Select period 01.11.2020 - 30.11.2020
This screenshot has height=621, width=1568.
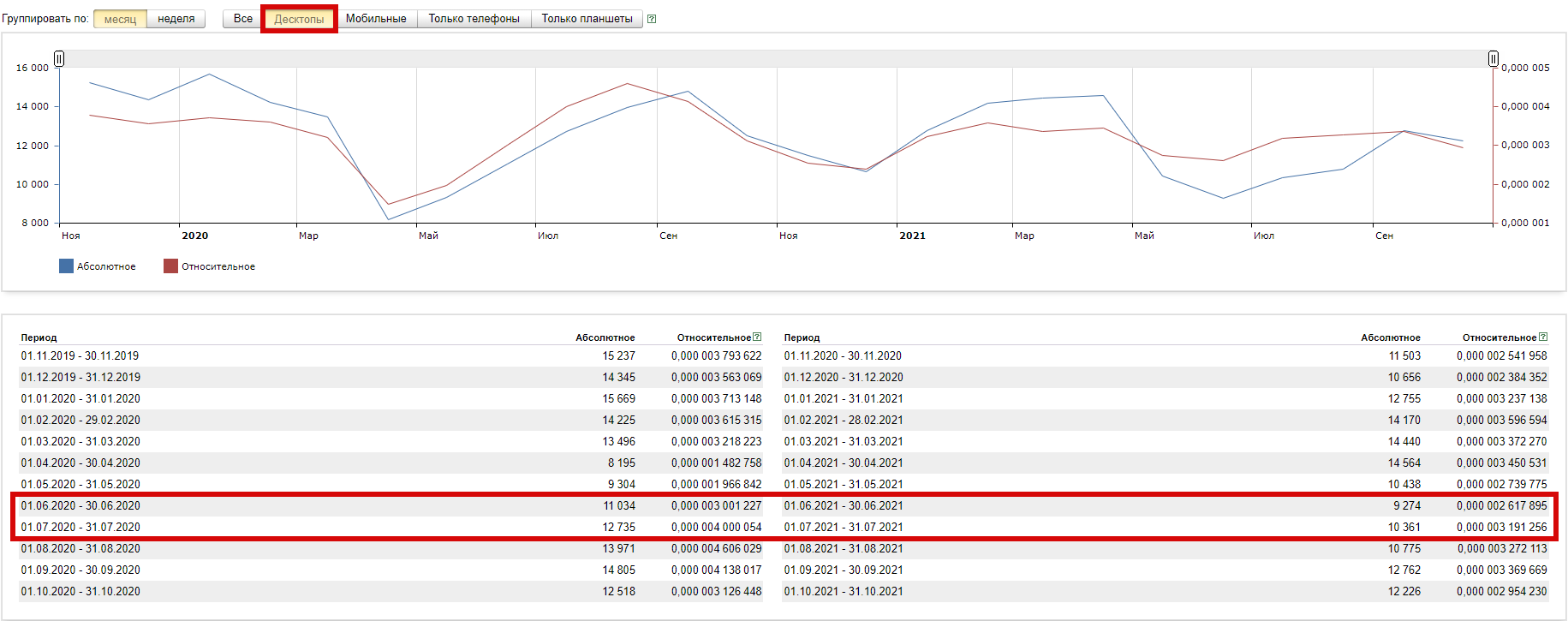pyautogui.click(x=844, y=355)
